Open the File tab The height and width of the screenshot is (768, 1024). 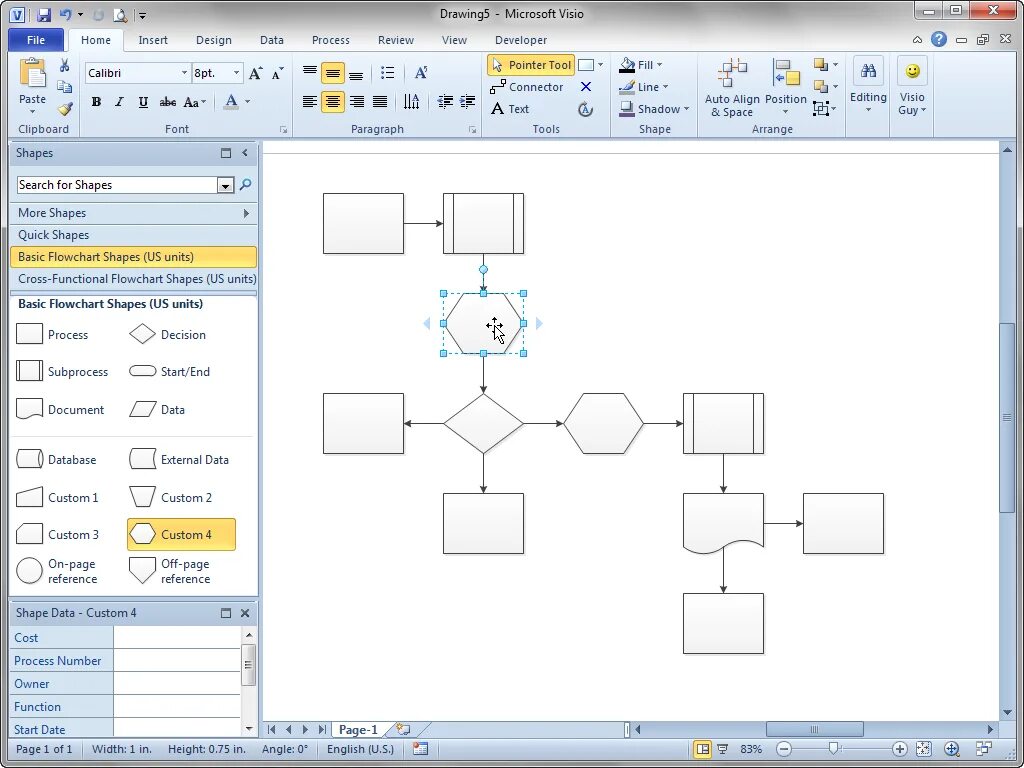coord(36,40)
